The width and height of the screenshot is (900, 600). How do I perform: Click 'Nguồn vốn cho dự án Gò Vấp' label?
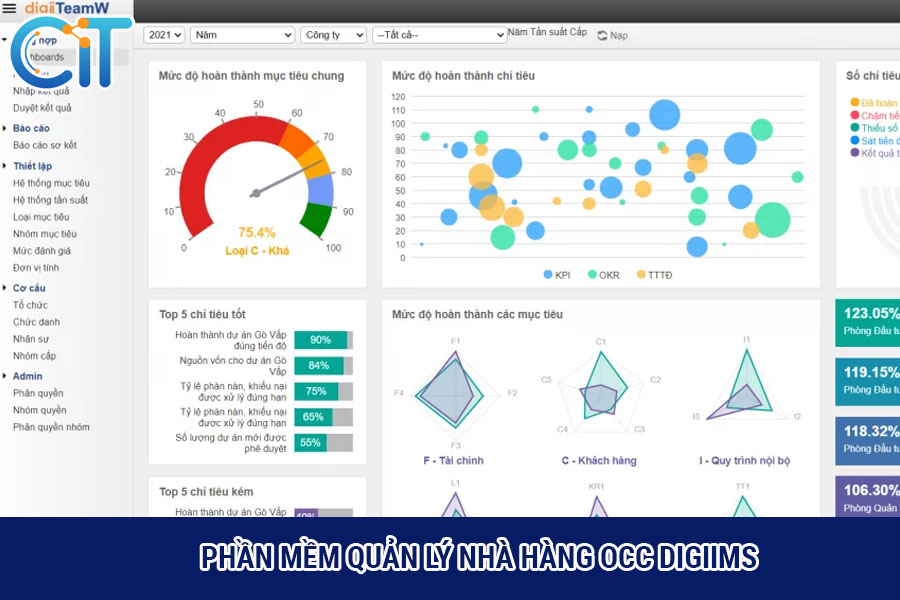tap(232, 366)
